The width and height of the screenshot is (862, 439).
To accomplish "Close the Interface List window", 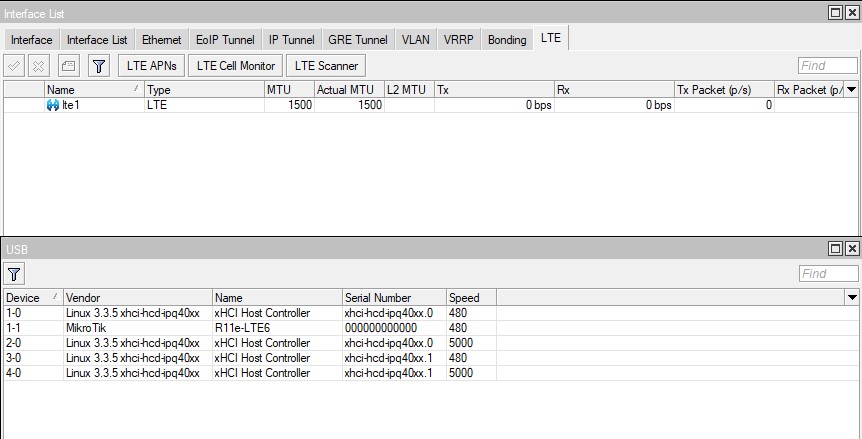I will click(x=852, y=13).
